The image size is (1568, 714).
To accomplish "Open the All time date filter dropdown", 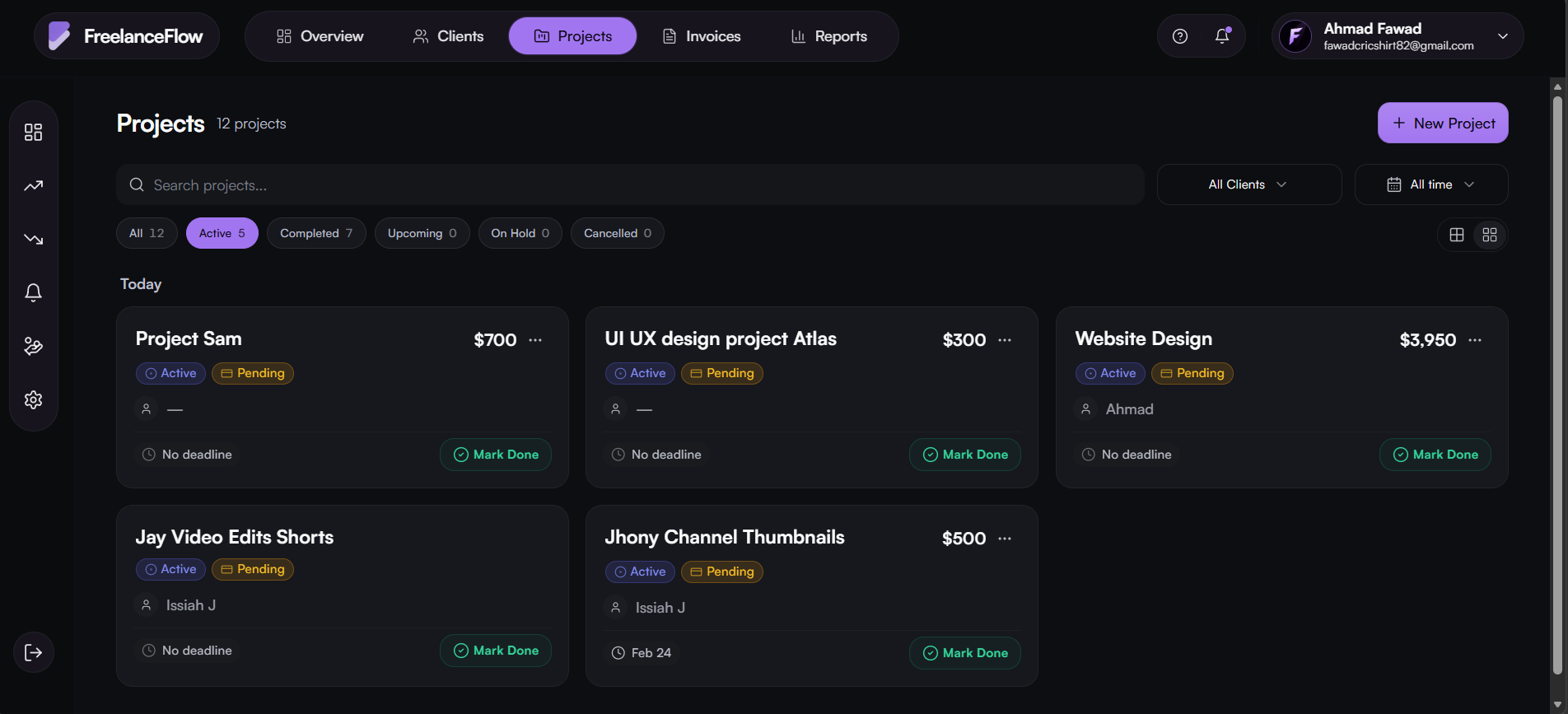I will [x=1430, y=184].
